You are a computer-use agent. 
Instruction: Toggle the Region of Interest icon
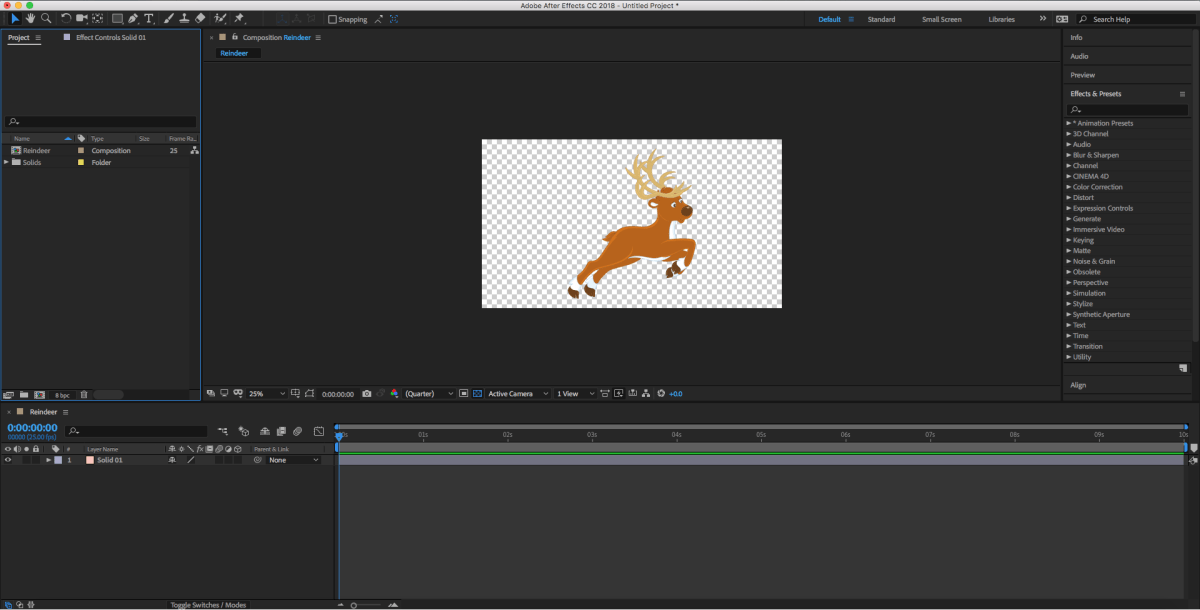(463, 394)
